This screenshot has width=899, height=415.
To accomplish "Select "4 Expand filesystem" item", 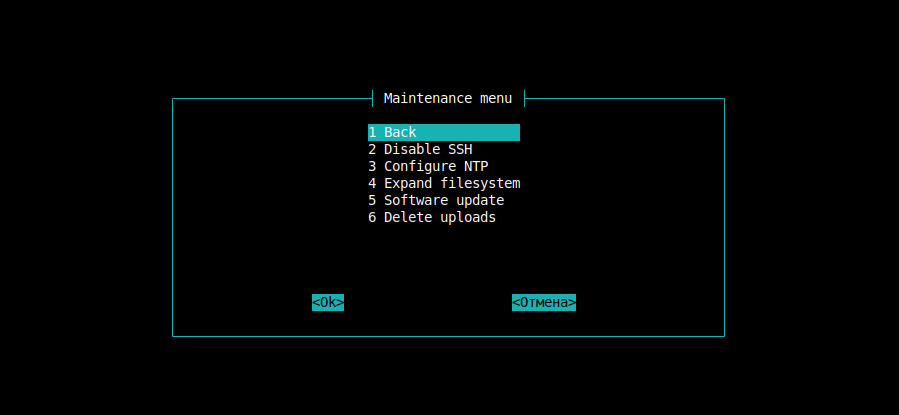I will (444, 183).
